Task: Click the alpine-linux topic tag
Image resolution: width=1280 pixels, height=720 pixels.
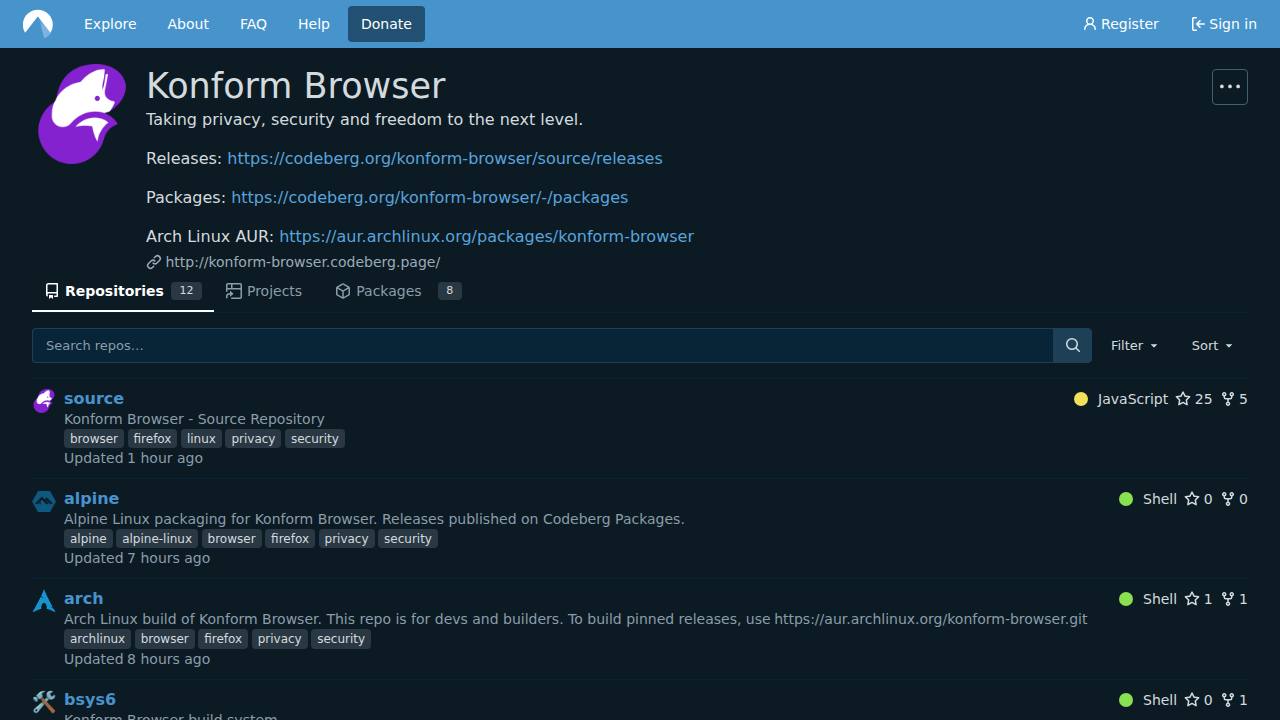Action: (157, 538)
